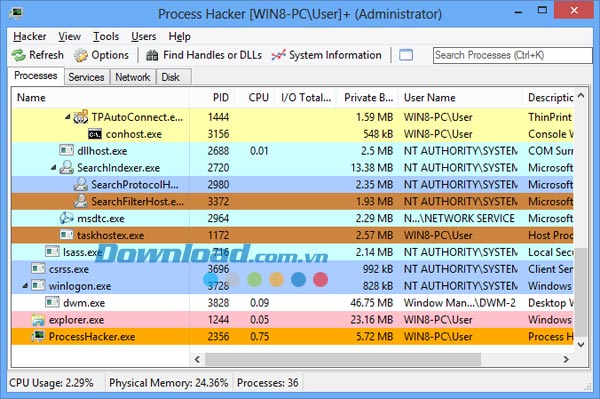Click the ProcessHacker.exe icon
The height and width of the screenshot is (399, 600).
point(38,336)
